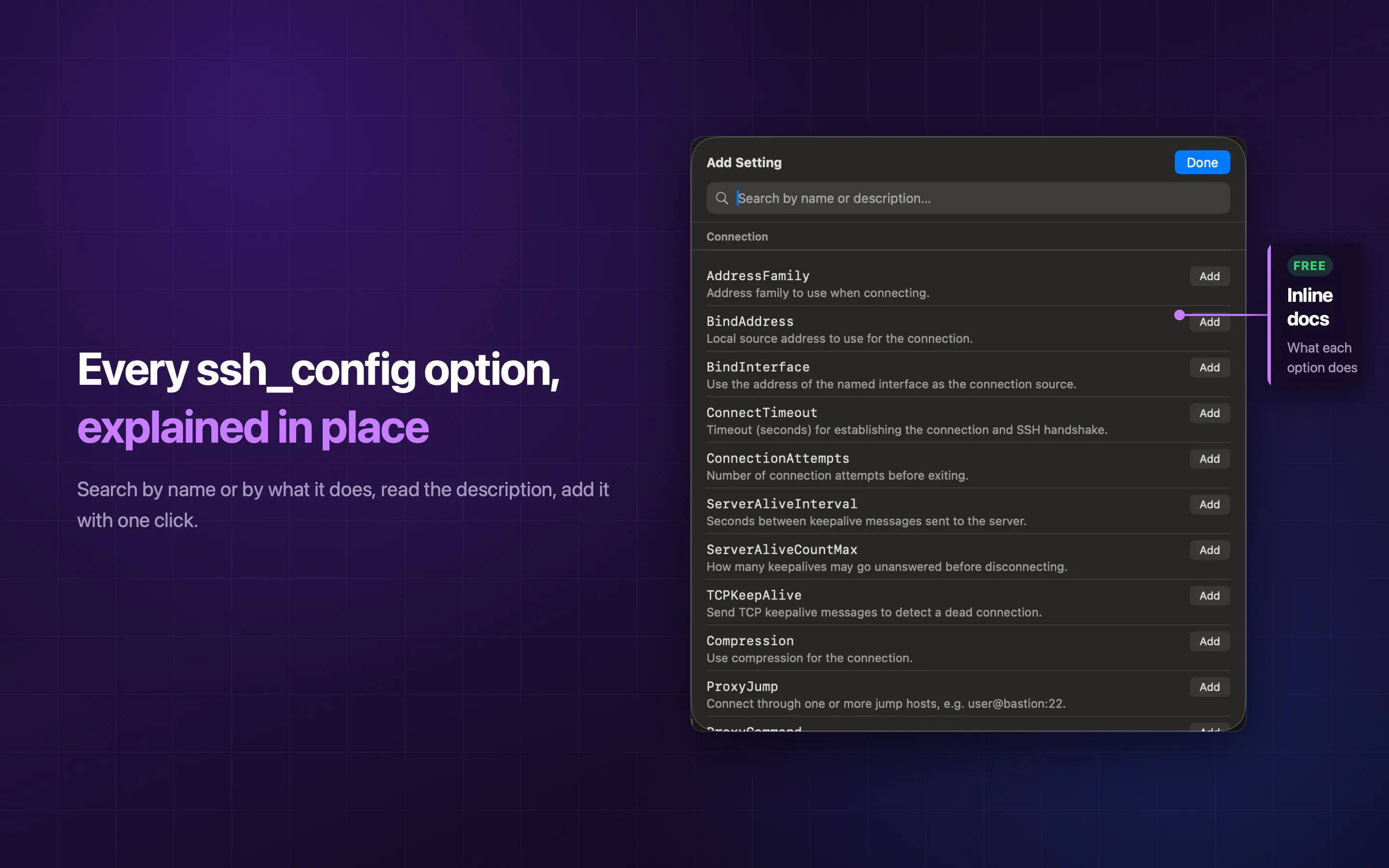Click 'Address family to use when connecting.' description

818,293
